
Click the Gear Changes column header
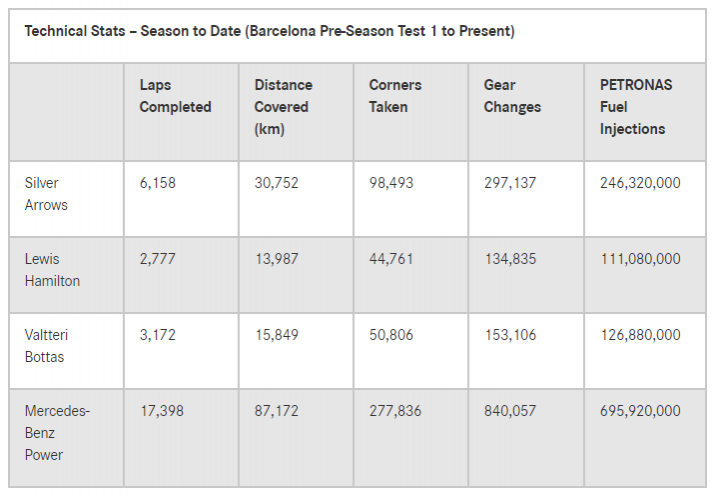(x=512, y=96)
